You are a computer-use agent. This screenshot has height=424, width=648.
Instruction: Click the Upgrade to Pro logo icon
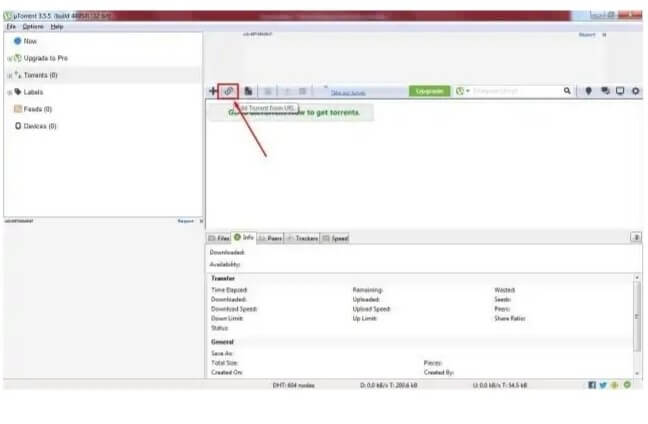pyautogui.click(x=18, y=58)
